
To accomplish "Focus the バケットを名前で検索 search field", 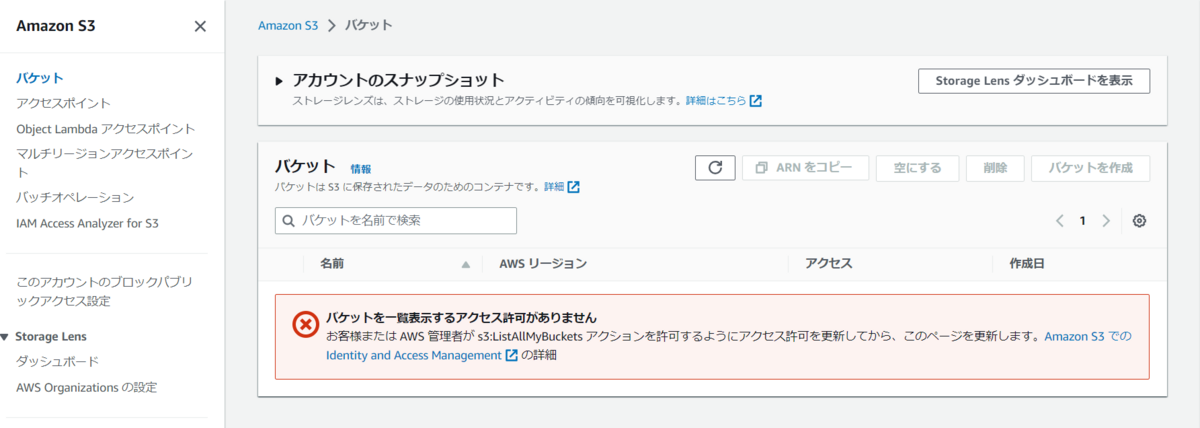I will click(396, 221).
